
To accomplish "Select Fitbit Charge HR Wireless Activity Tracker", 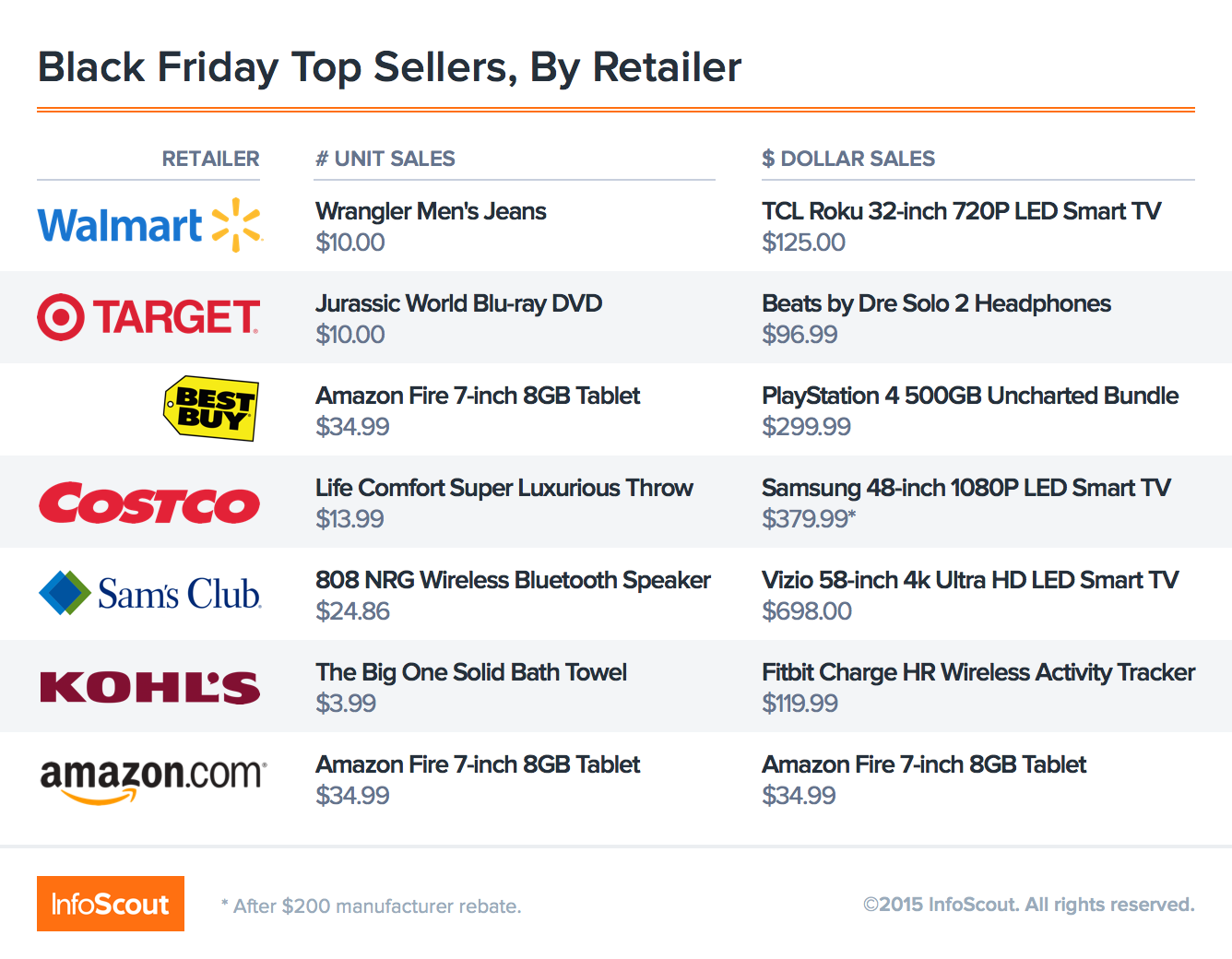I will [x=978, y=672].
